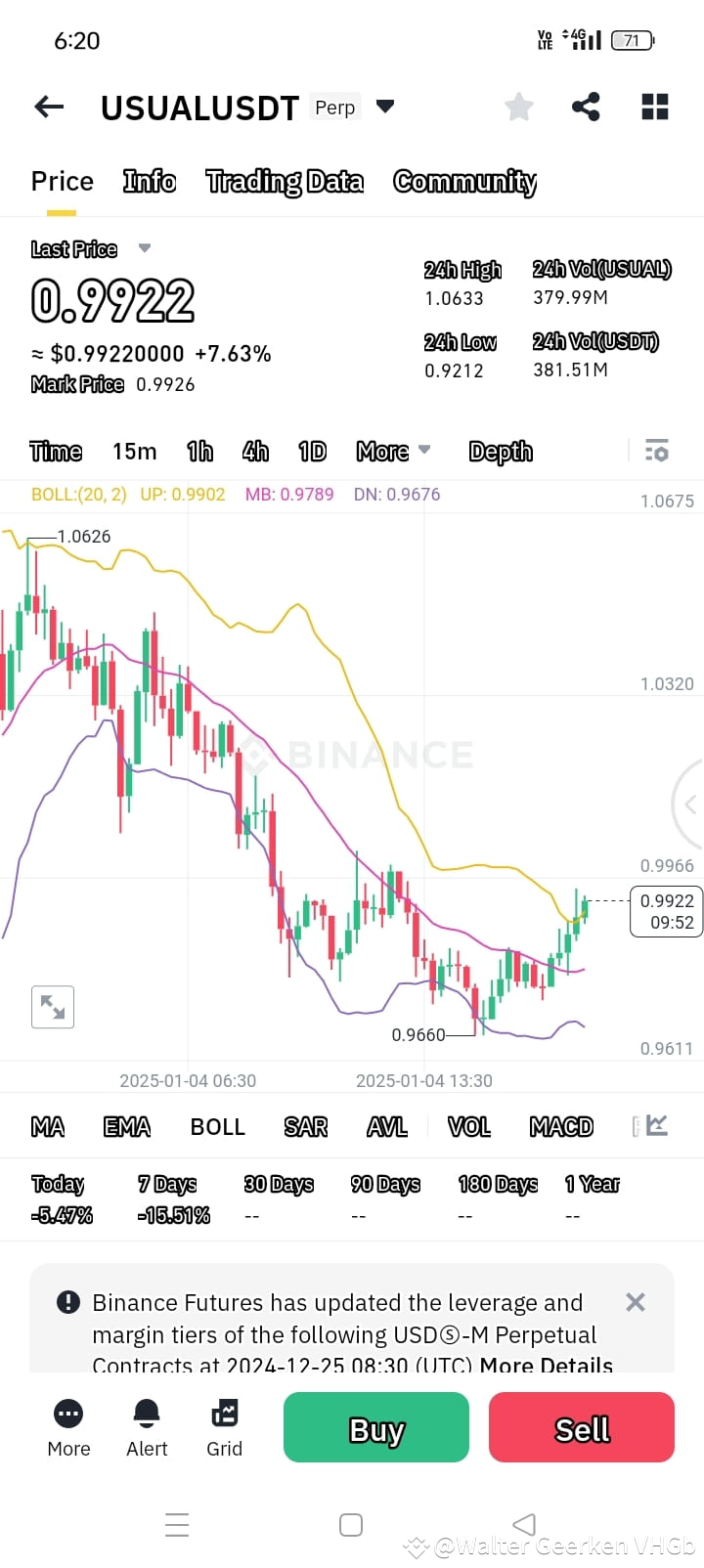The height and width of the screenshot is (1568, 704).
Task: Tap the large last price 0.9922
Action: pyautogui.click(x=113, y=301)
